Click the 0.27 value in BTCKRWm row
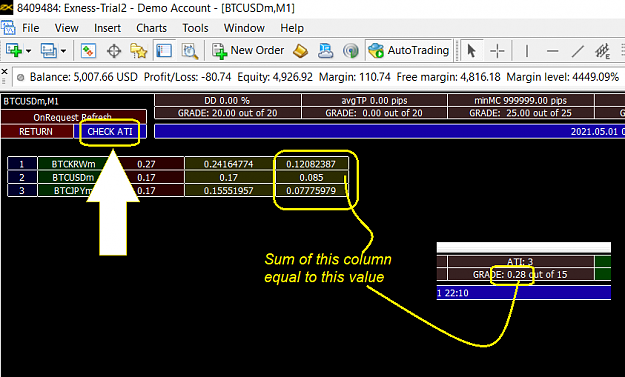The width and height of the screenshot is (625, 377). (146, 164)
